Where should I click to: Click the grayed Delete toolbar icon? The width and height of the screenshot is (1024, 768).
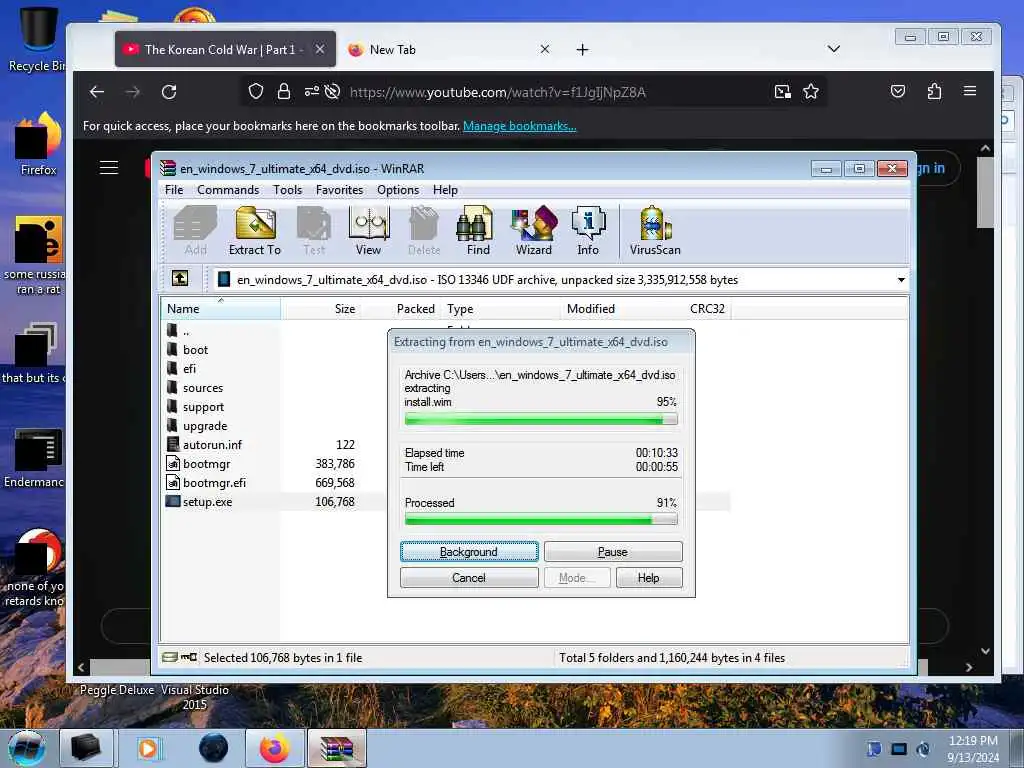point(424,231)
